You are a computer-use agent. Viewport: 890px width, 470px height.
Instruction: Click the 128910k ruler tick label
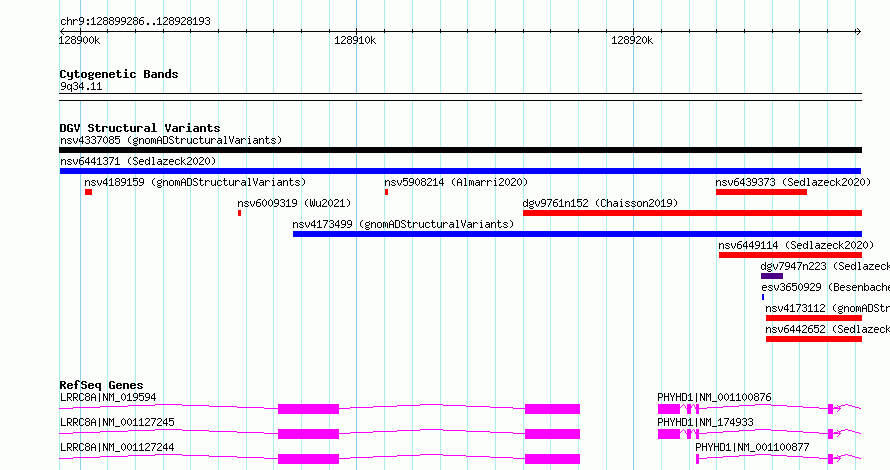[355, 40]
